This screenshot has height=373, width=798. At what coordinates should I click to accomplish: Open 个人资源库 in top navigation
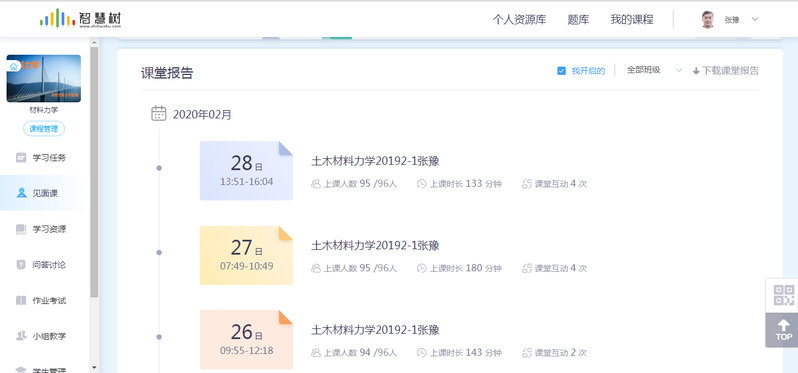coord(519,19)
